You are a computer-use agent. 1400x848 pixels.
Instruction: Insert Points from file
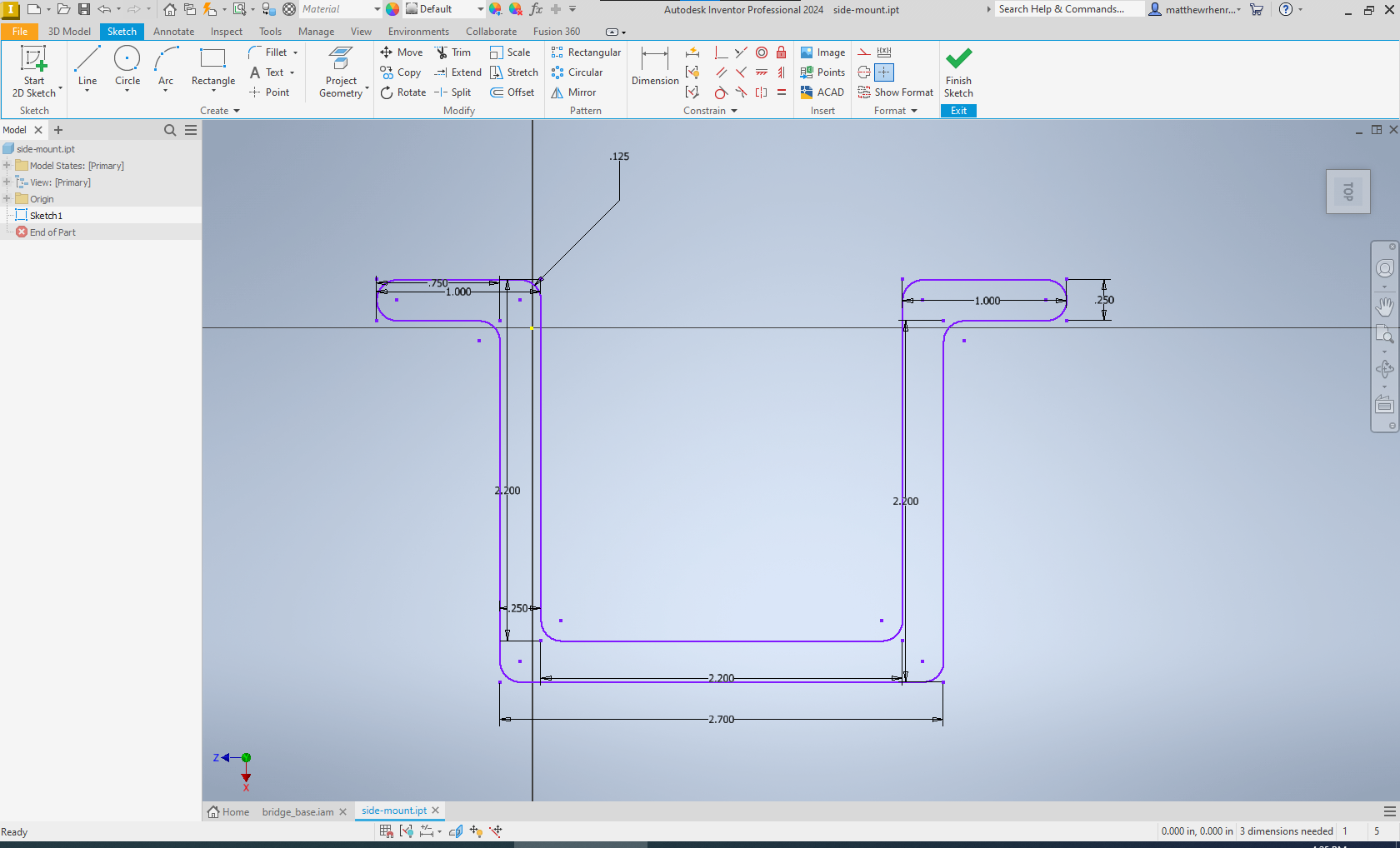822,72
